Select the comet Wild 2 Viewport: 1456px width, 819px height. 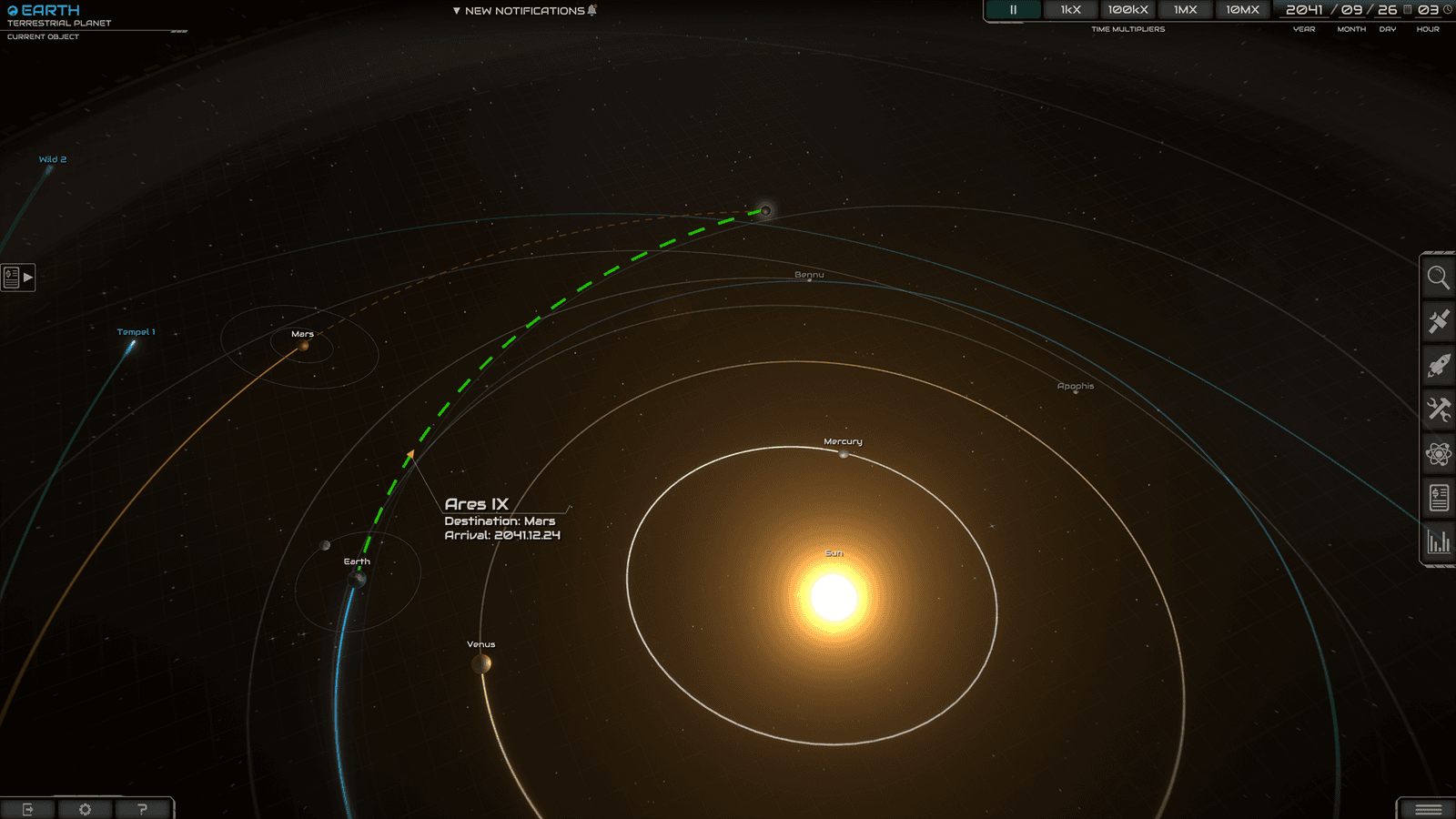point(49,169)
